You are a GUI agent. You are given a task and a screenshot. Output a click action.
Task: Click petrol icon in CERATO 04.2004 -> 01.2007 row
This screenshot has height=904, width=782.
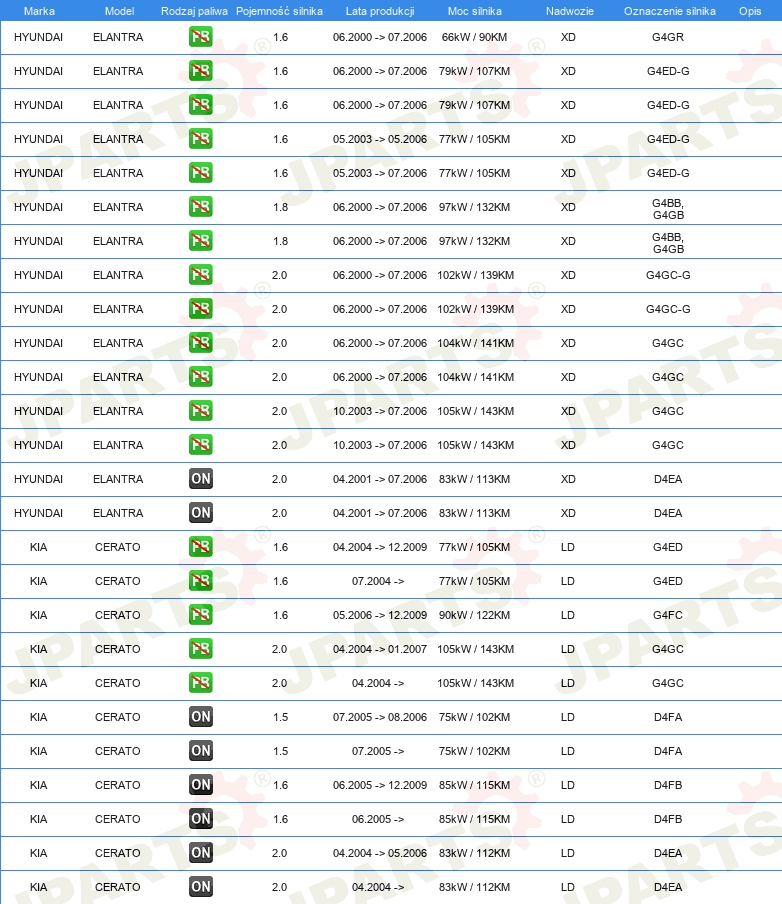[x=201, y=649]
